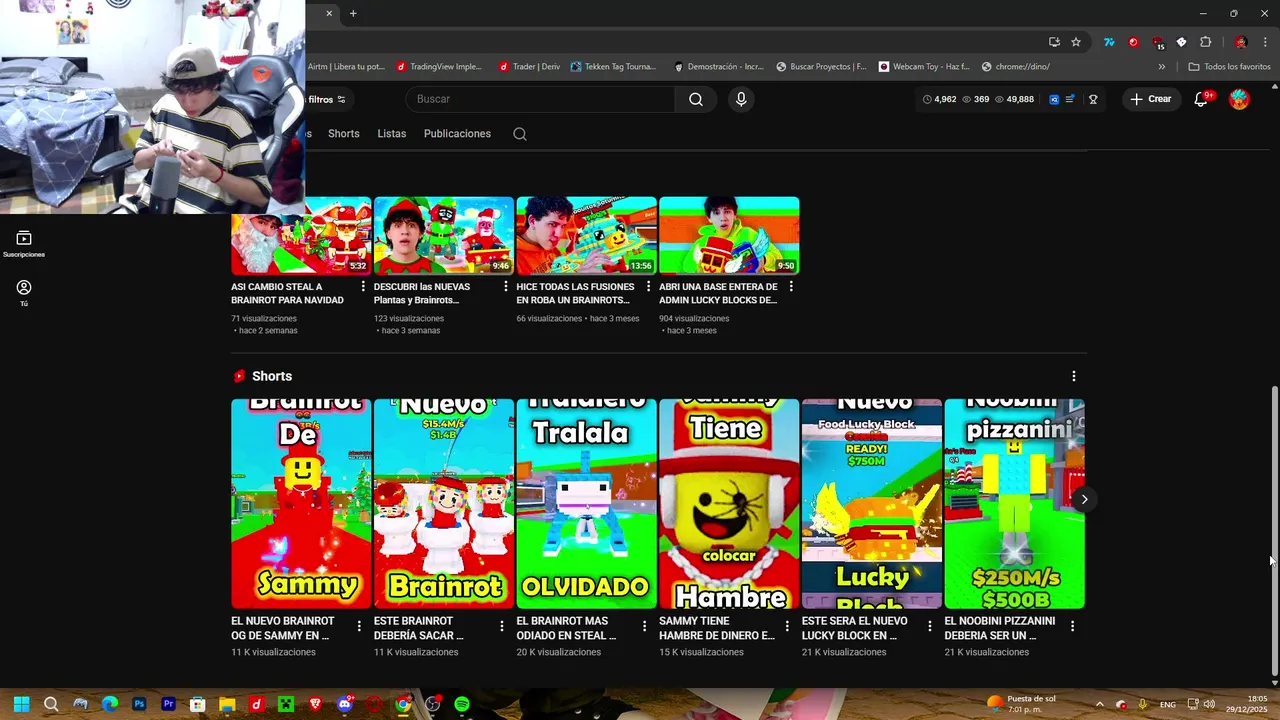Click the YouTube search magnifier button
This screenshot has height=720, width=1280.
click(696, 99)
